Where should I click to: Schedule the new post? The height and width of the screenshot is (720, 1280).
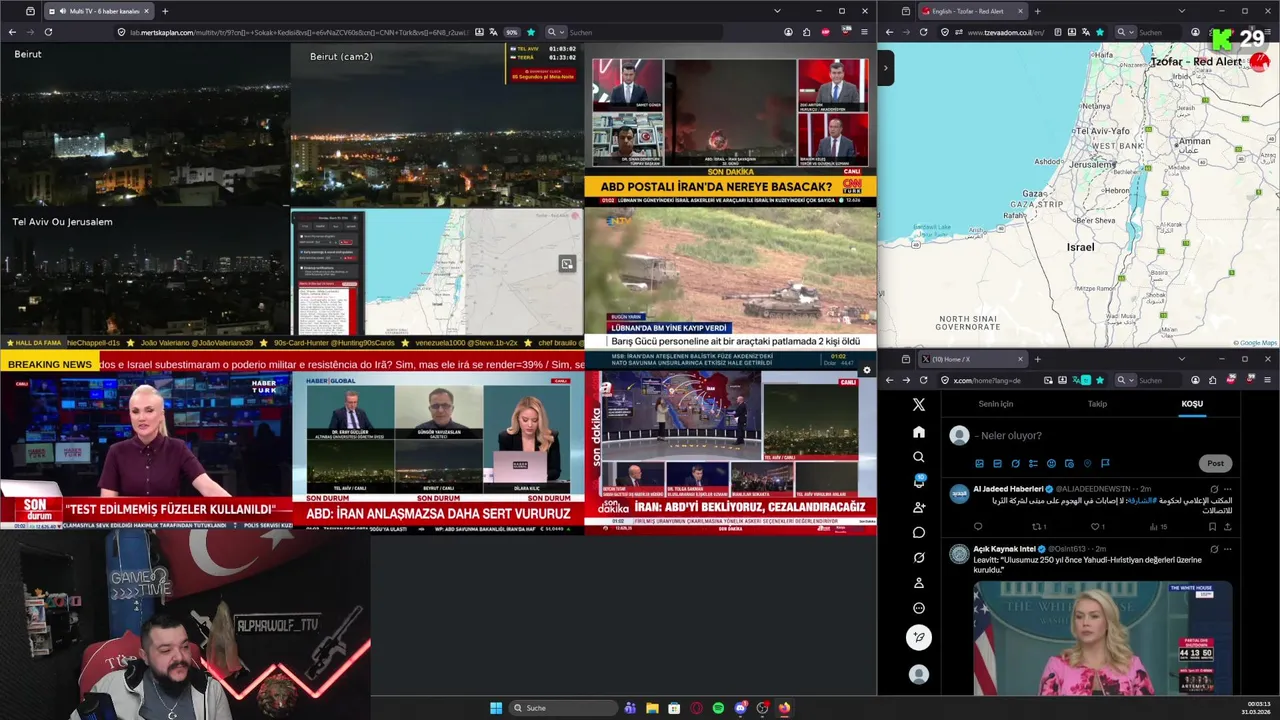click(1069, 464)
